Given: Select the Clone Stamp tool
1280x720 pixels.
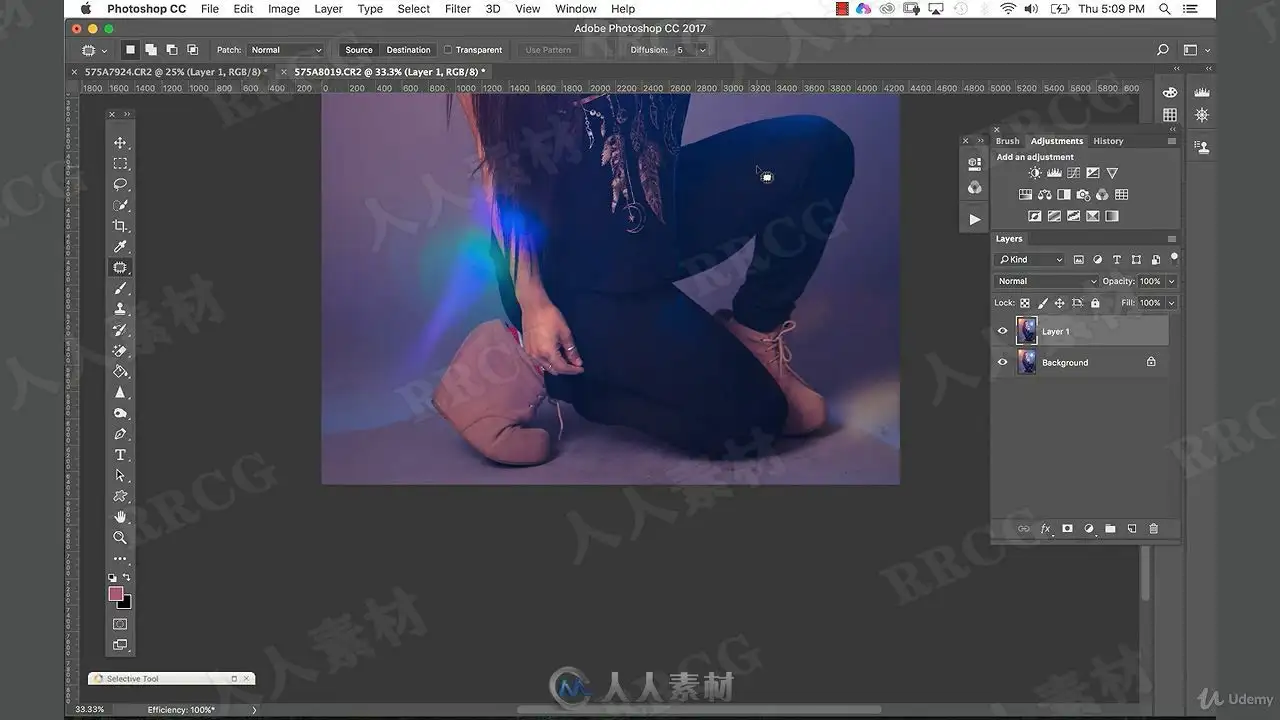Looking at the screenshot, I should tap(120, 309).
